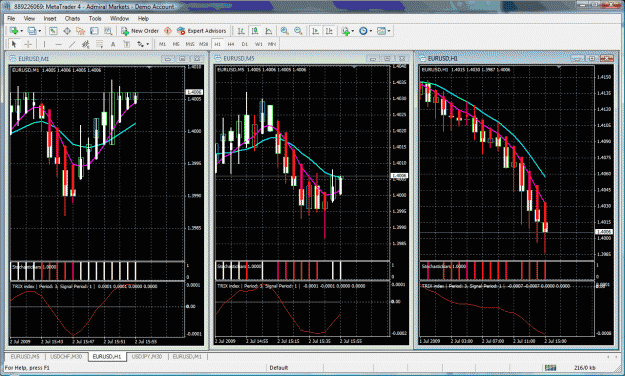Expand the Periods dropdown arrow
Viewport: 625px width, 376px height.
point(371,31)
